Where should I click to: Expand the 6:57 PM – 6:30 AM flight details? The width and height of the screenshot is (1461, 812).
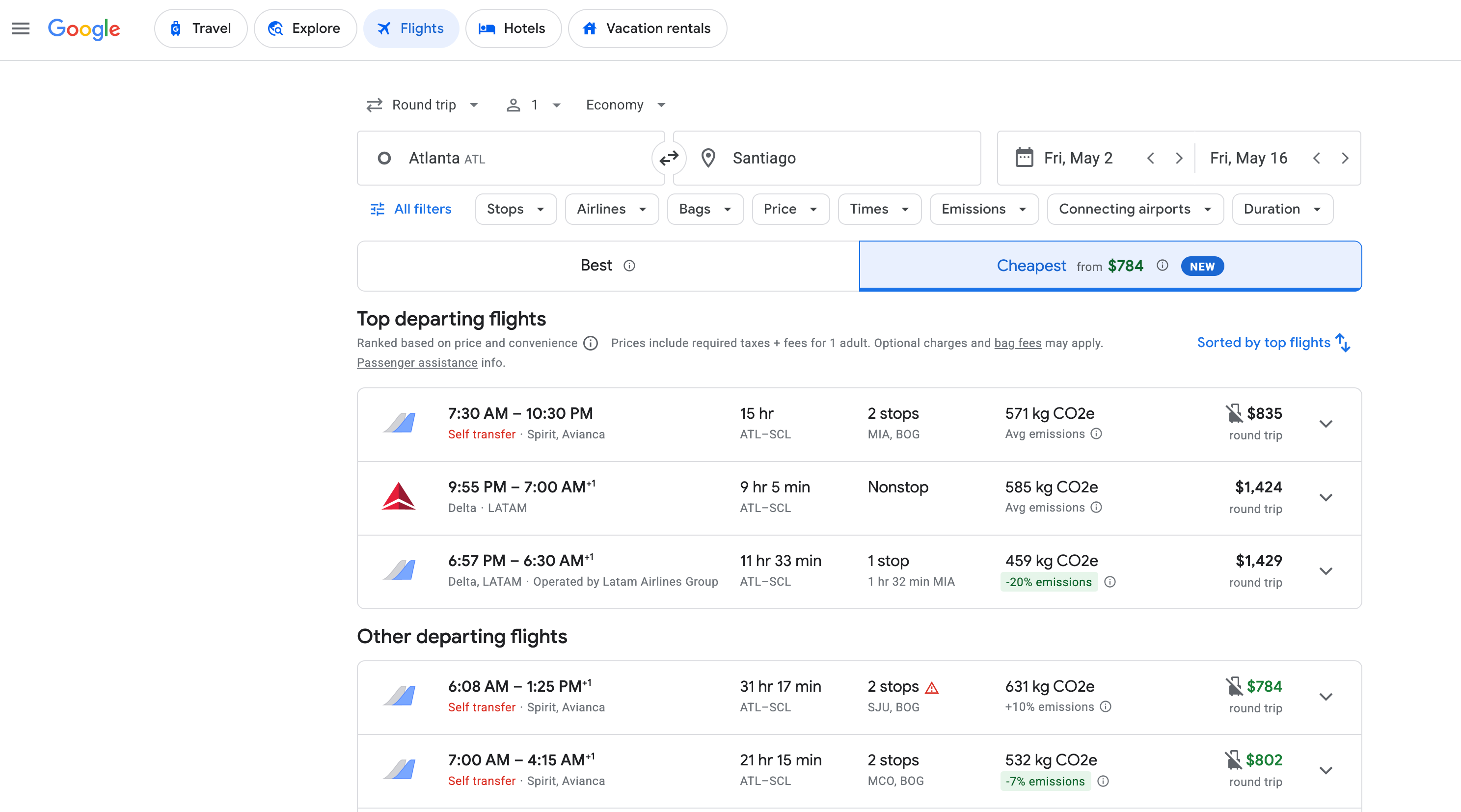pos(1326,571)
